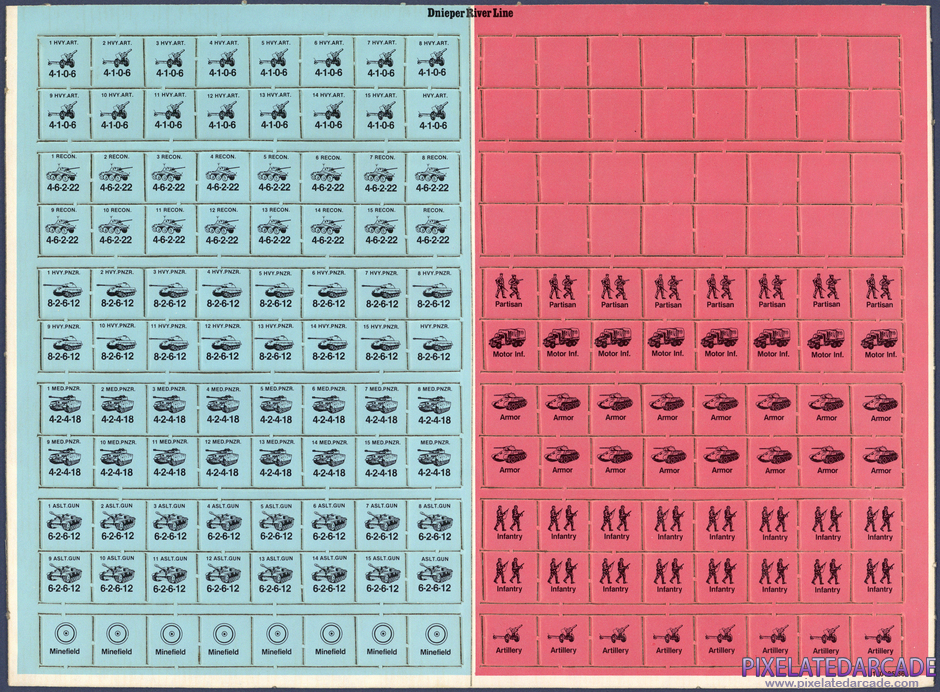Select the 1 HVY.ART. counter

click(x=64, y=60)
